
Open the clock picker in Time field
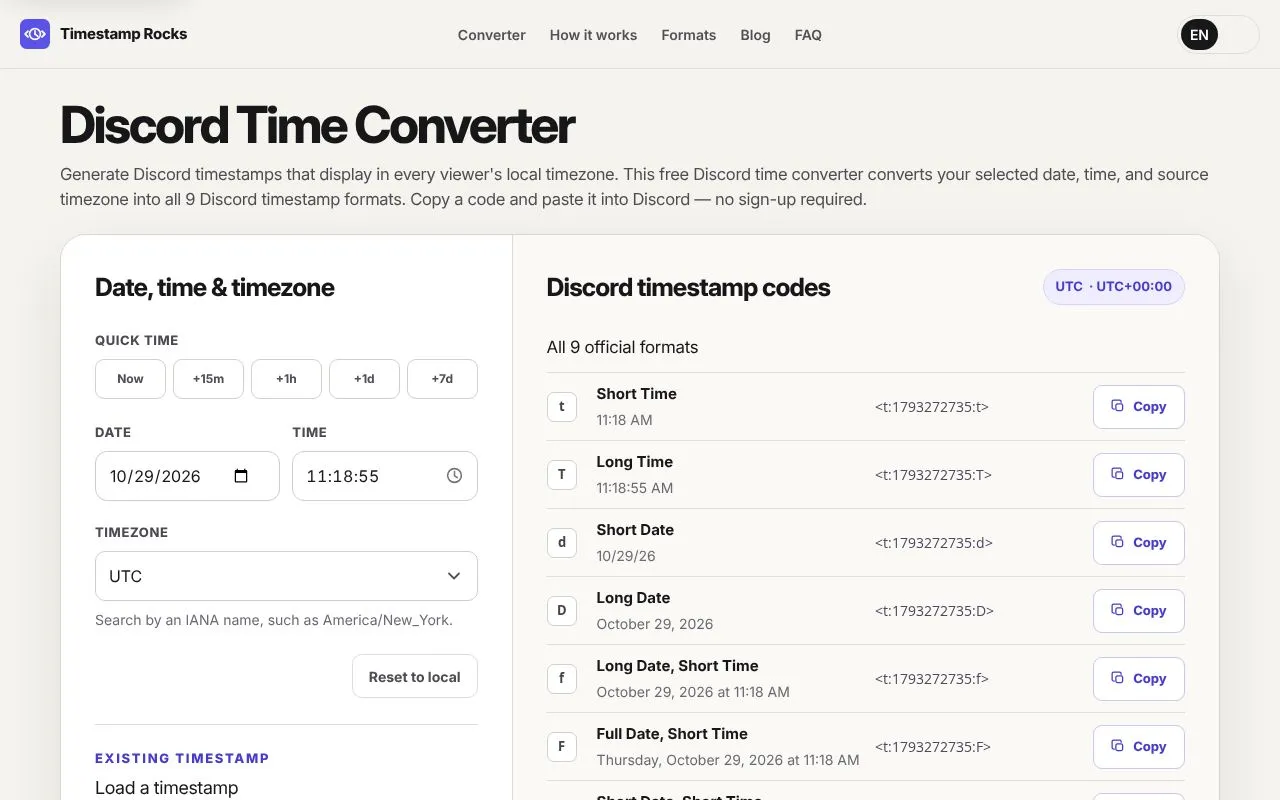[x=454, y=476]
